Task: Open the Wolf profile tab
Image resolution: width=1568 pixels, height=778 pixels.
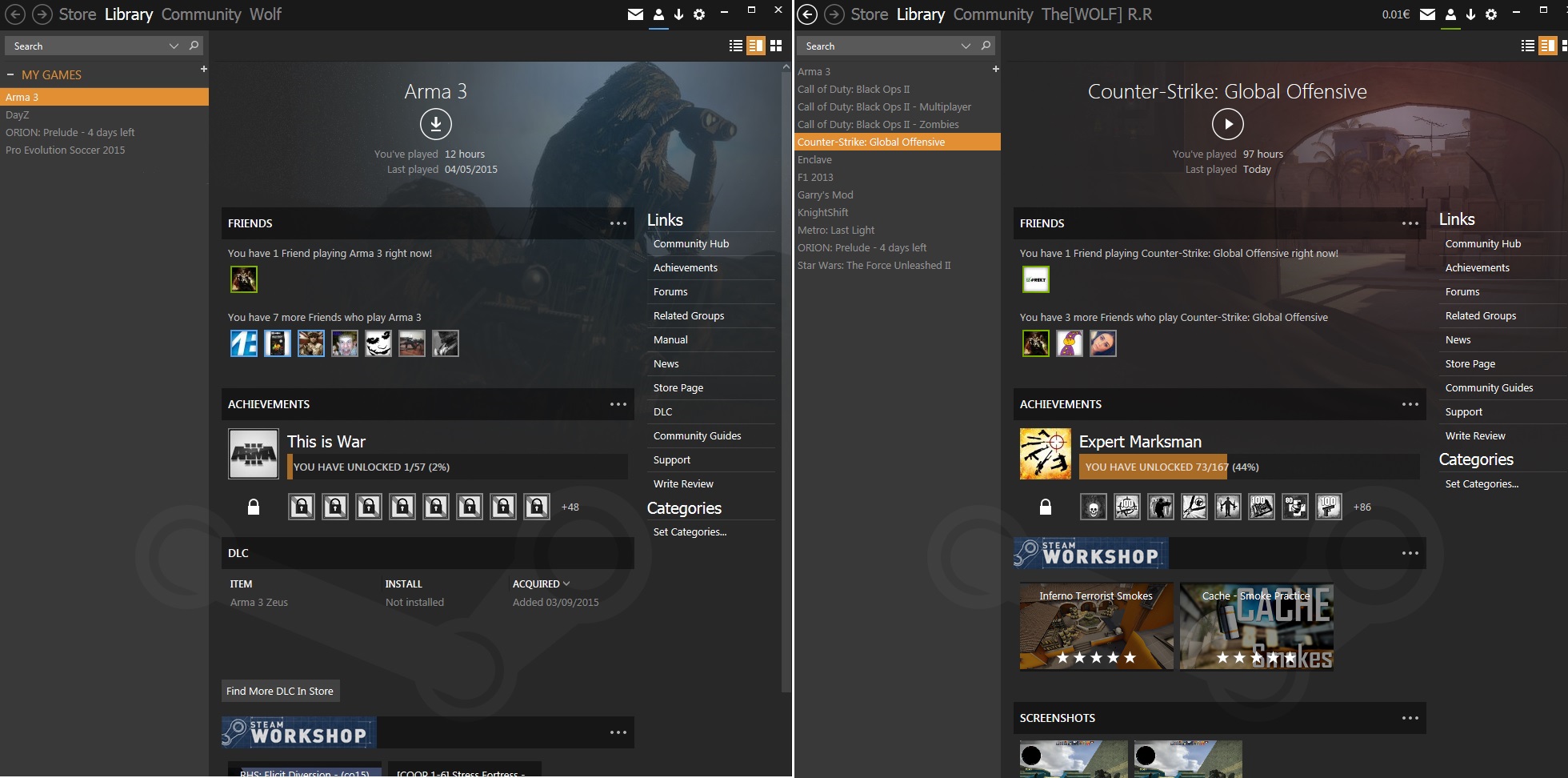Action: coord(266,14)
